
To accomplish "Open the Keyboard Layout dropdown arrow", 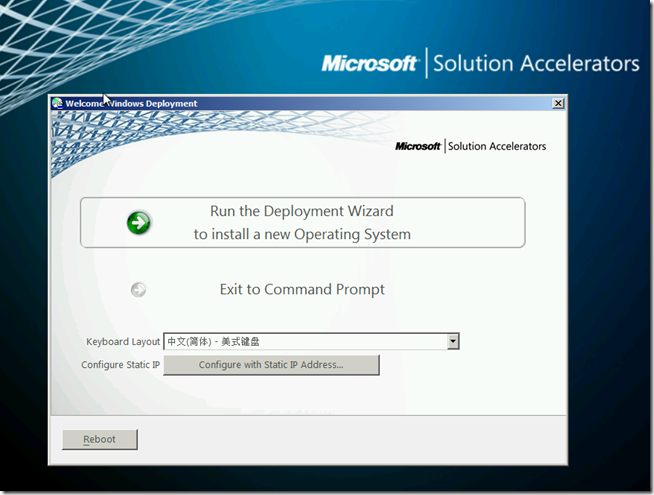I will 453,342.
